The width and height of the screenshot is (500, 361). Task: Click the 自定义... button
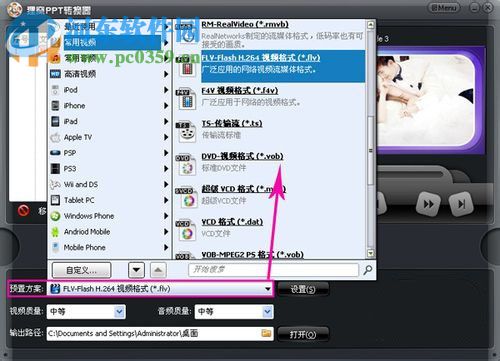coord(81,270)
